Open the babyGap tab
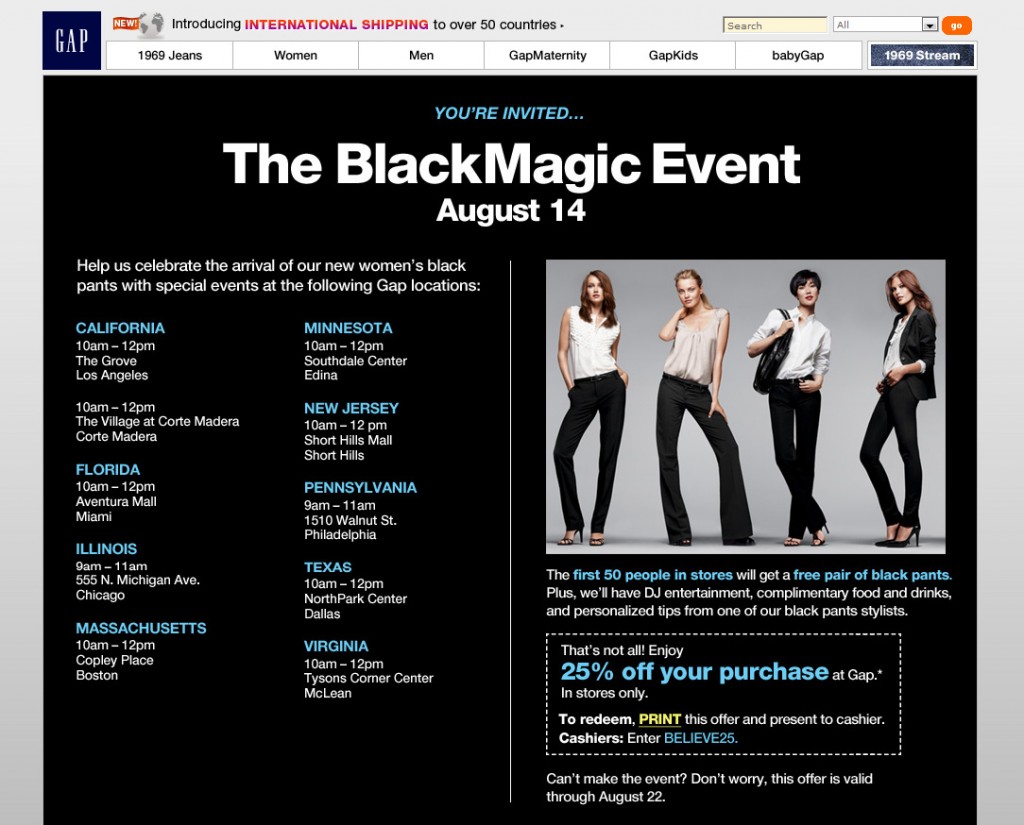1024x825 pixels. [x=798, y=56]
